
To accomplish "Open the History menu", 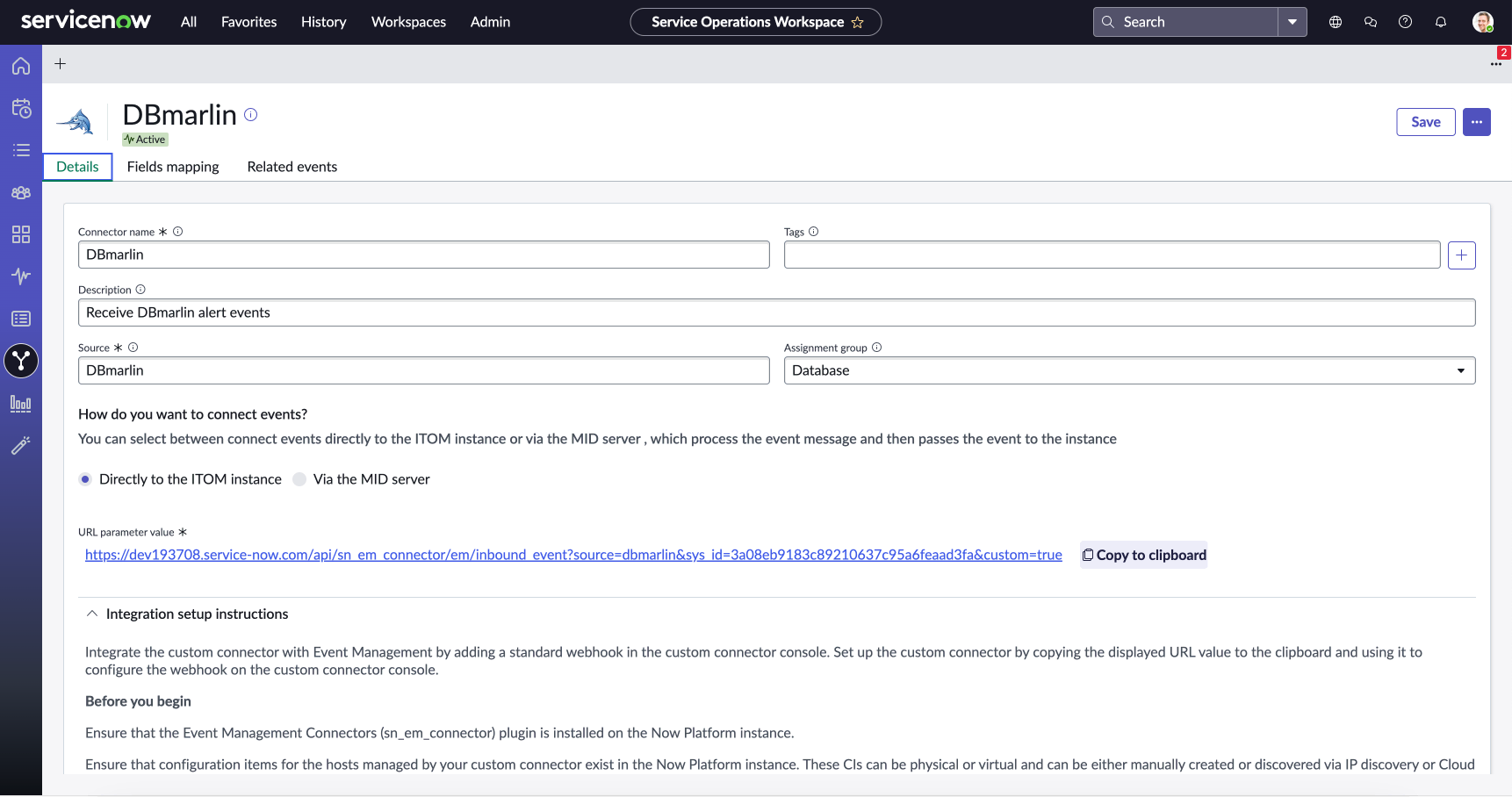I will pos(323,22).
